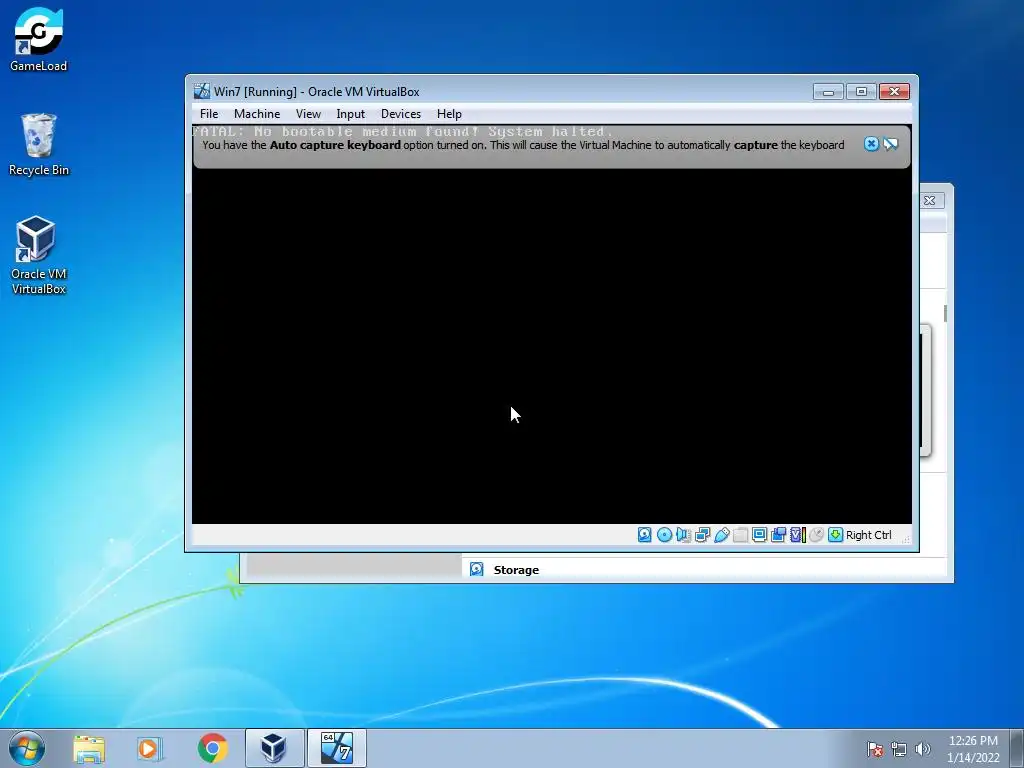Close the Win7 Running VM window
This screenshot has width=1024, height=768.
895,91
